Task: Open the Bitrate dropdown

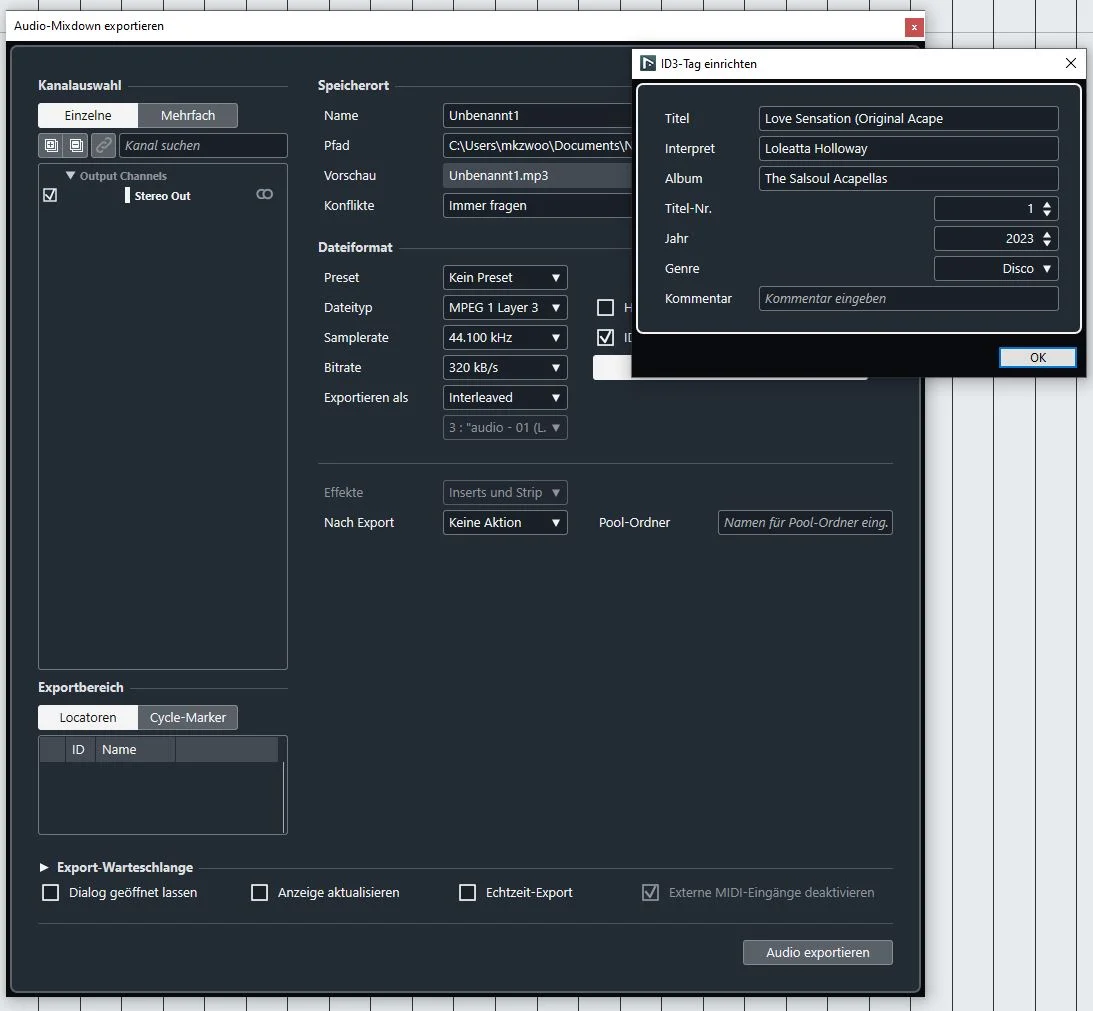Action: point(505,367)
